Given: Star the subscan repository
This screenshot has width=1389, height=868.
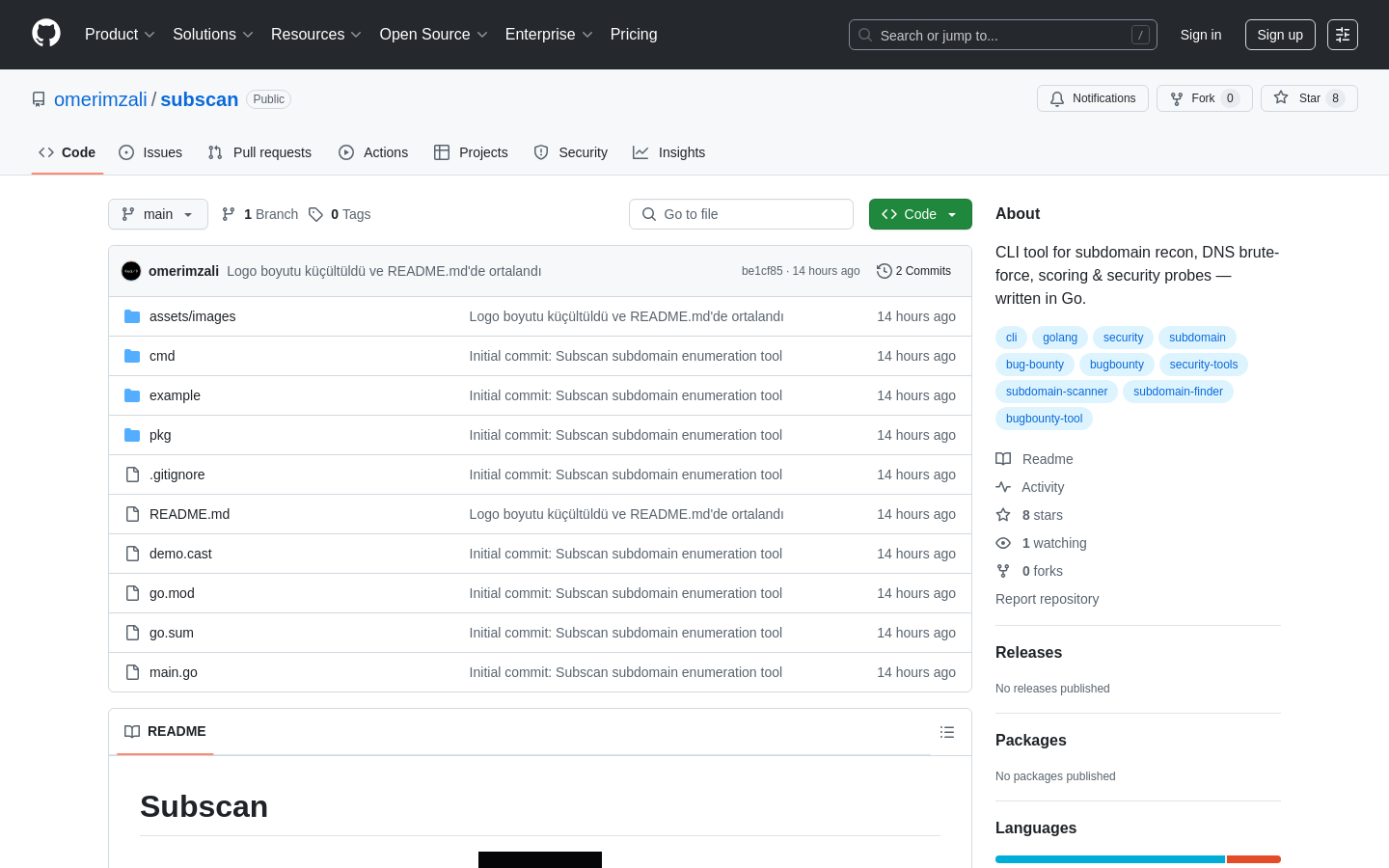Looking at the screenshot, I should tap(1309, 98).
